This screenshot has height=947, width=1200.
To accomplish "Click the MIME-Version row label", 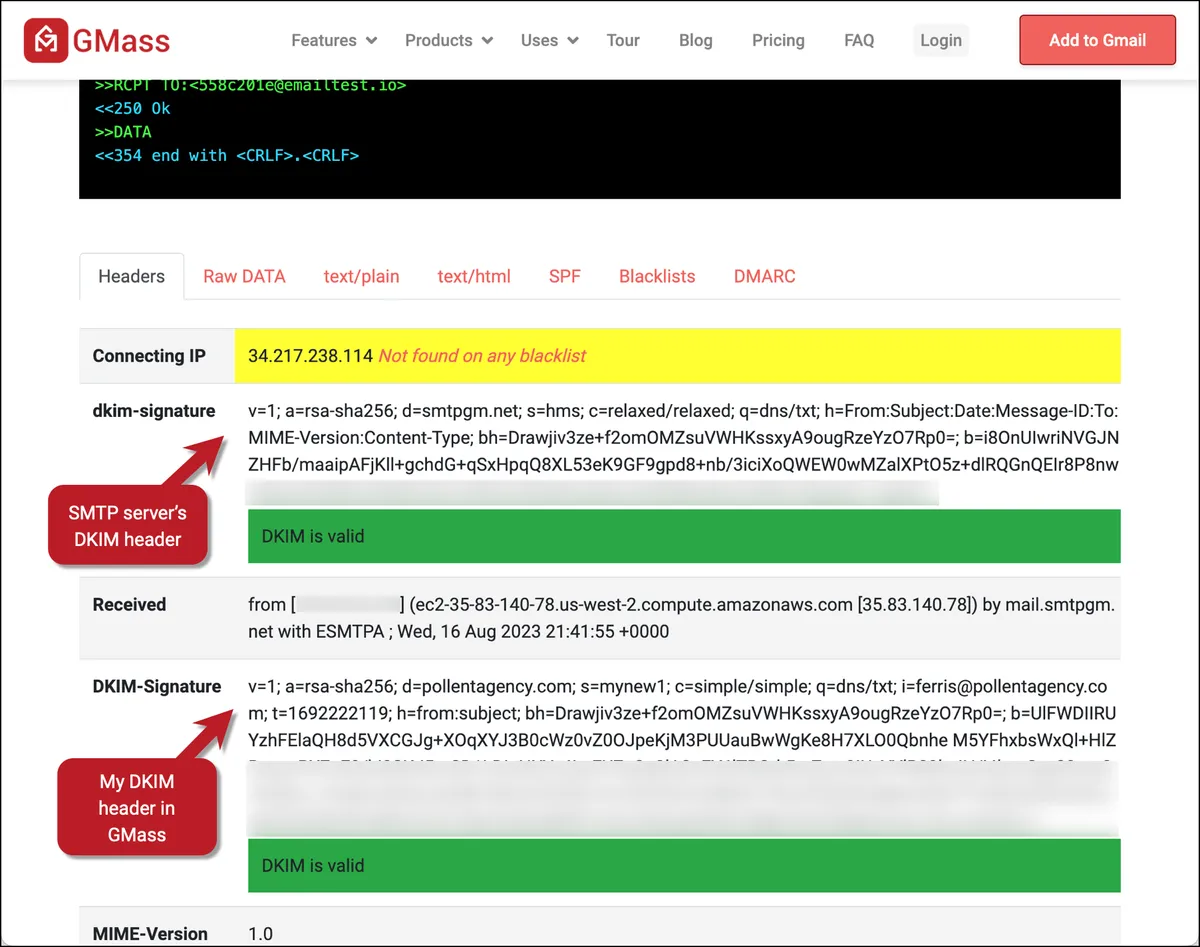I will [x=150, y=933].
